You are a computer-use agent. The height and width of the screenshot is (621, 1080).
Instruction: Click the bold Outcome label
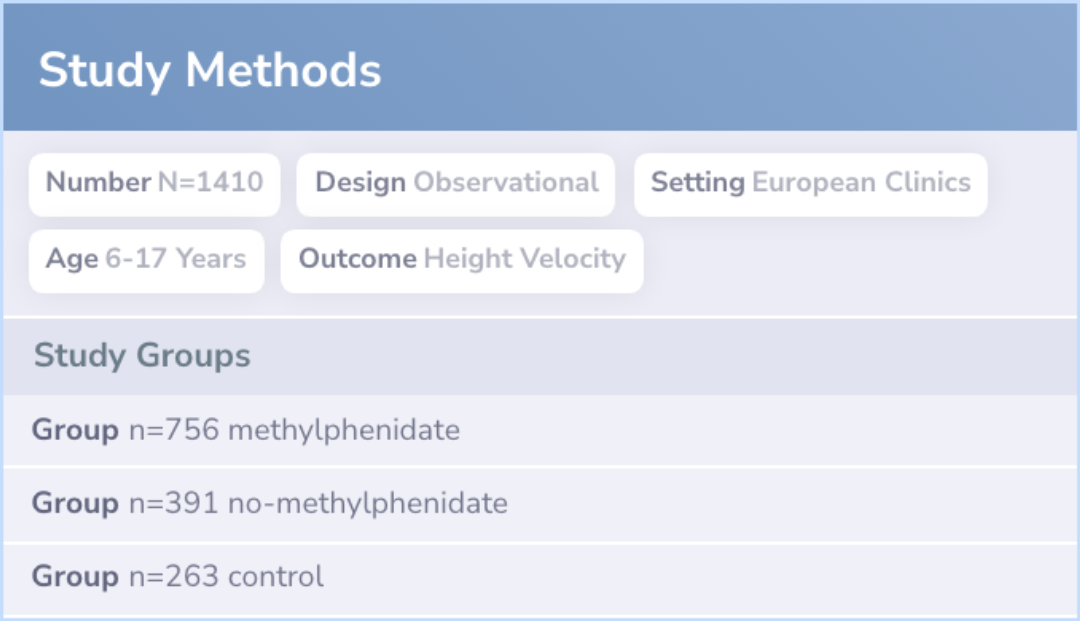pyautogui.click(x=357, y=259)
